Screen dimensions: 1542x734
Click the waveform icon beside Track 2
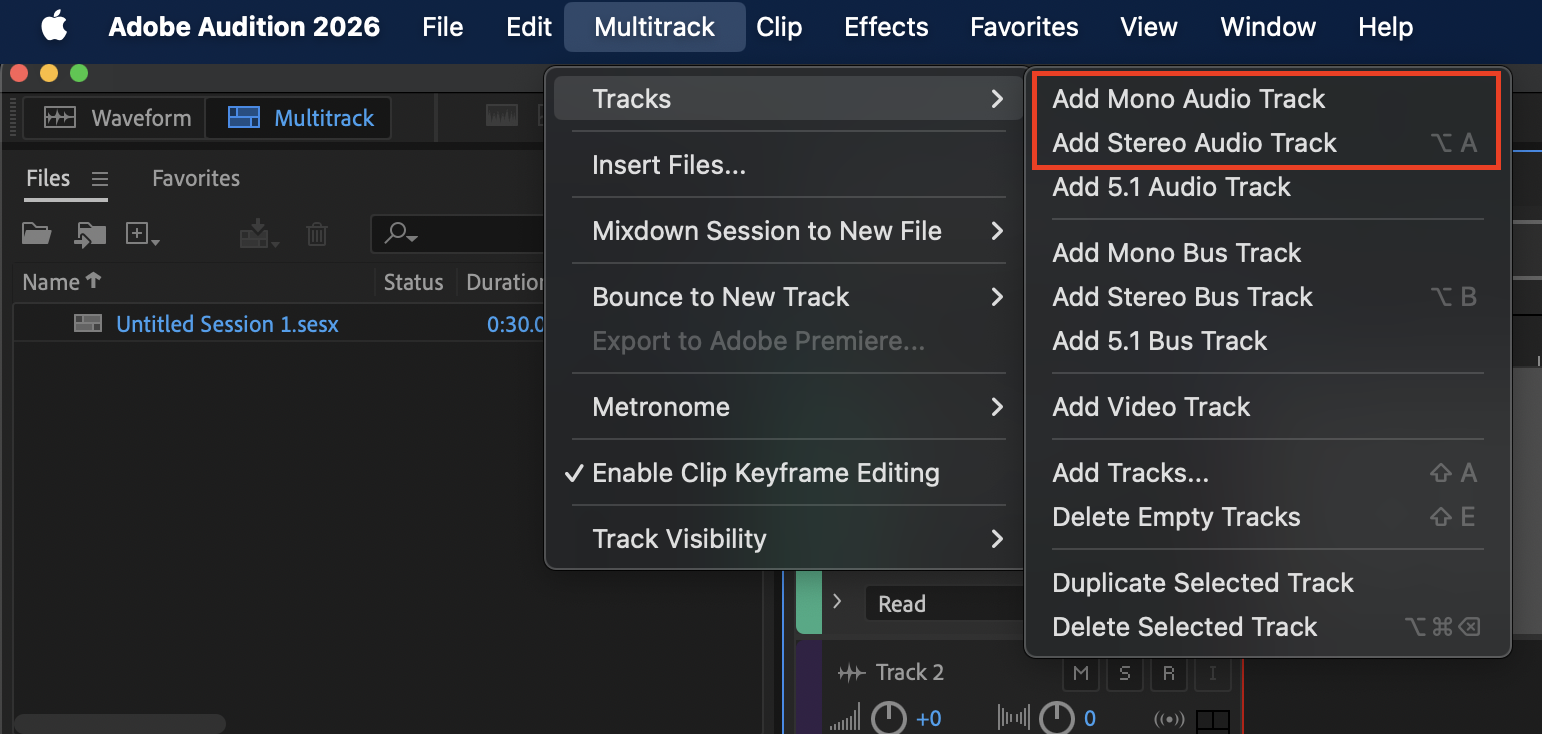(x=851, y=673)
